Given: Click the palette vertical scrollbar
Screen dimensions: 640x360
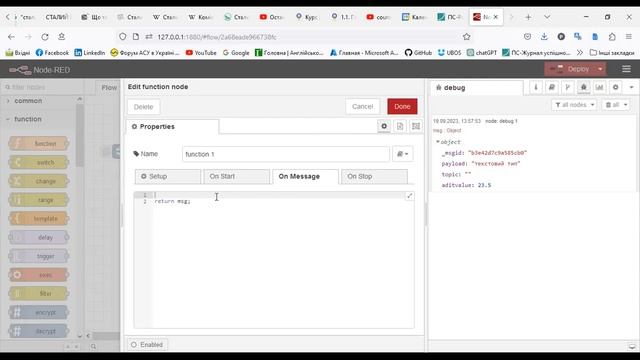Looking at the screenshot, I should pyautogui.click(x=80, y=135).
